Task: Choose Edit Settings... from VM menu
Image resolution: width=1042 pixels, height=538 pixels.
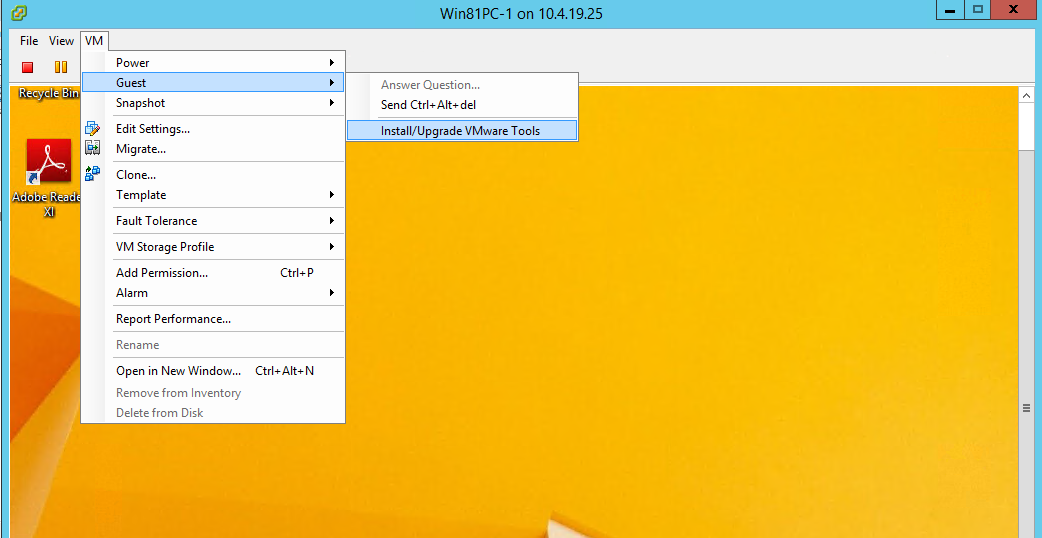Action: (213, 129)
